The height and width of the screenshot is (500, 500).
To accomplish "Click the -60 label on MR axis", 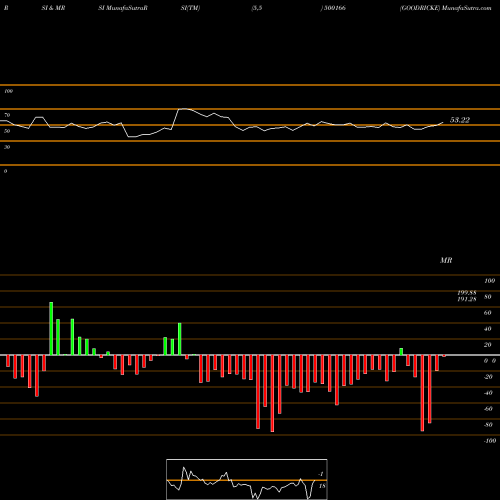I will 488,409.
